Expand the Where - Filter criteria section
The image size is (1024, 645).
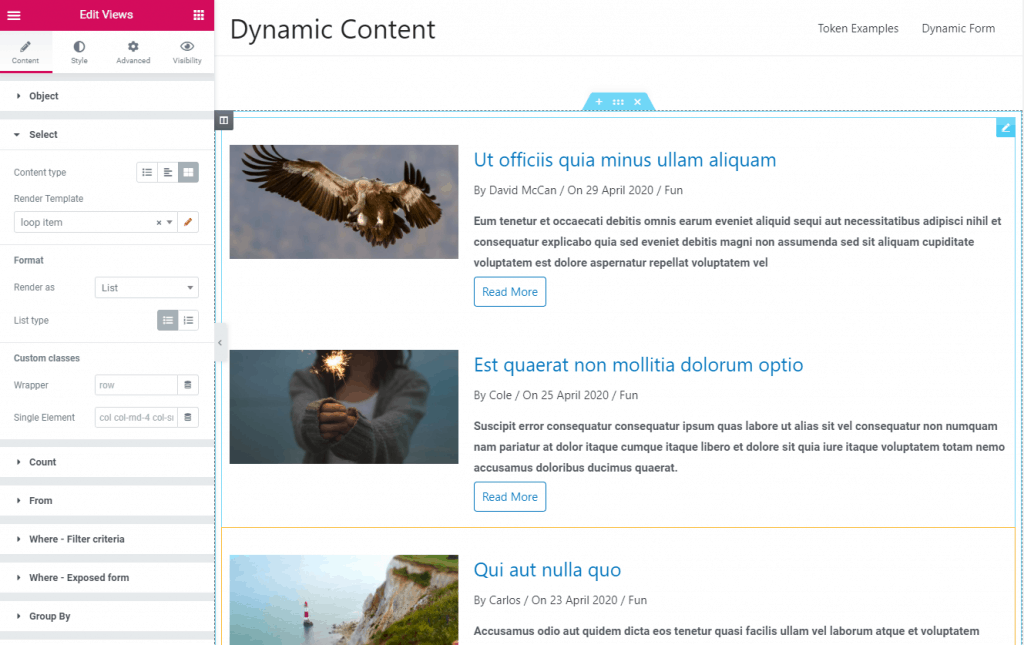tap(76, 539)
